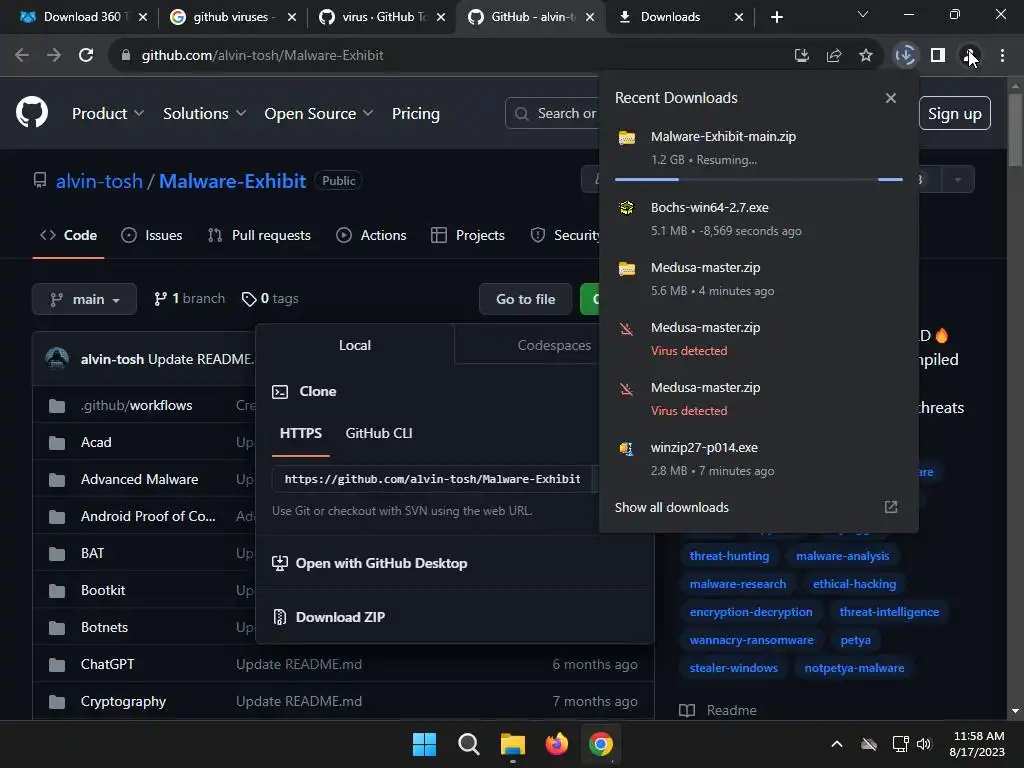Open the Botnets folder
Screen dimensions: 1024x768
104,628
